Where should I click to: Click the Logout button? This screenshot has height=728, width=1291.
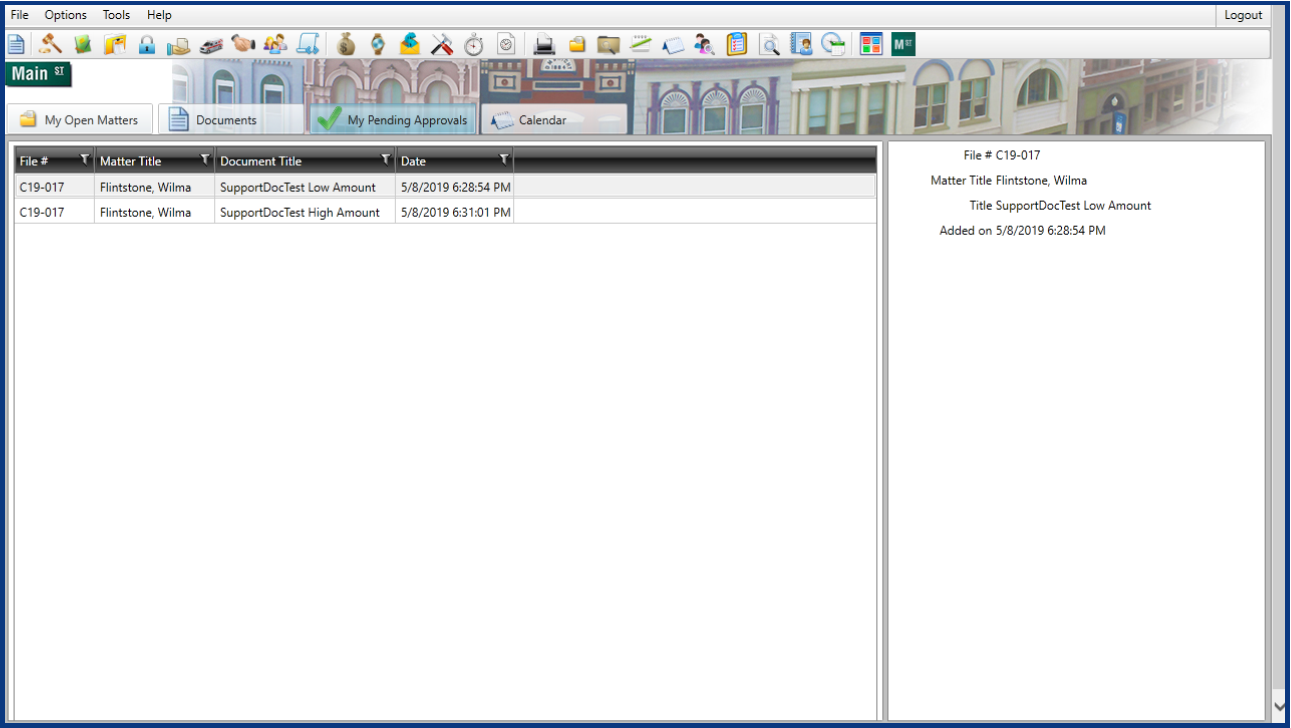(x=1243, y=15)
